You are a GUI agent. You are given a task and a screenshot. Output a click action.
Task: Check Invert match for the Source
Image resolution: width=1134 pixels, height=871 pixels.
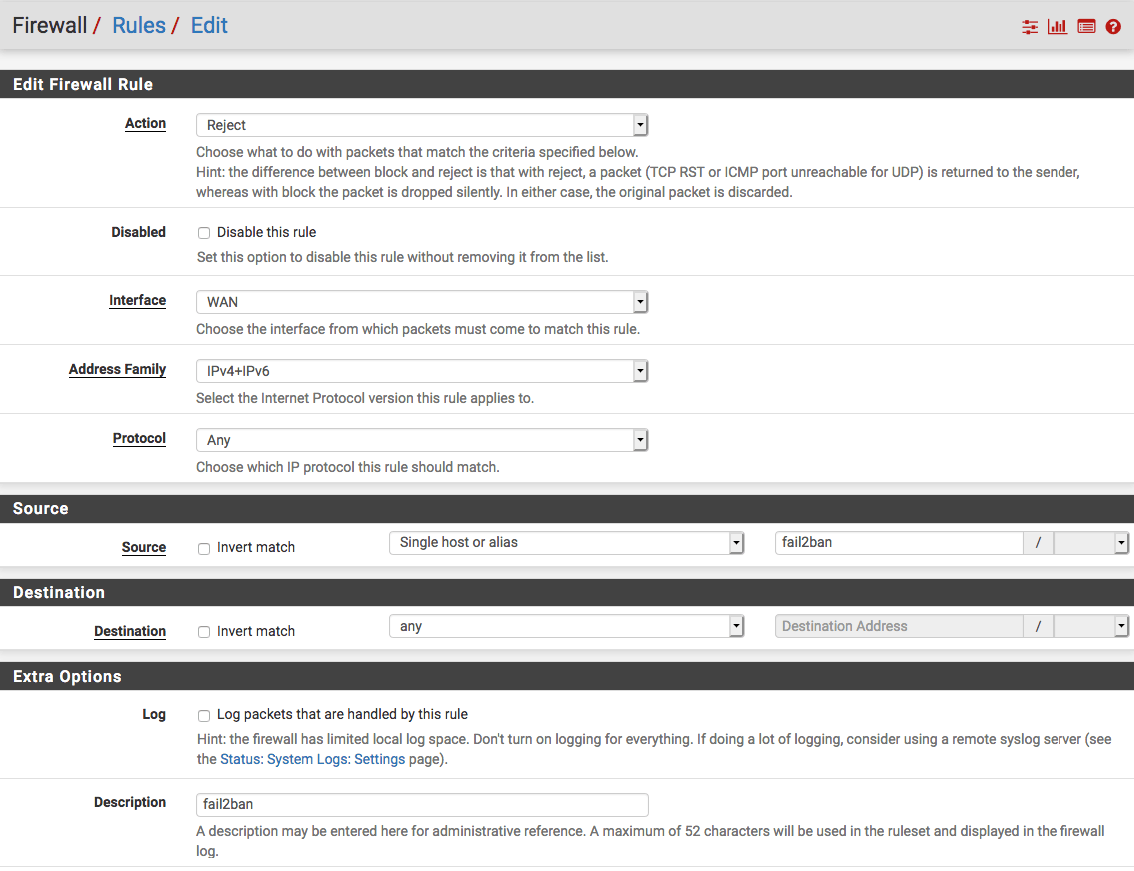point(204,548)
